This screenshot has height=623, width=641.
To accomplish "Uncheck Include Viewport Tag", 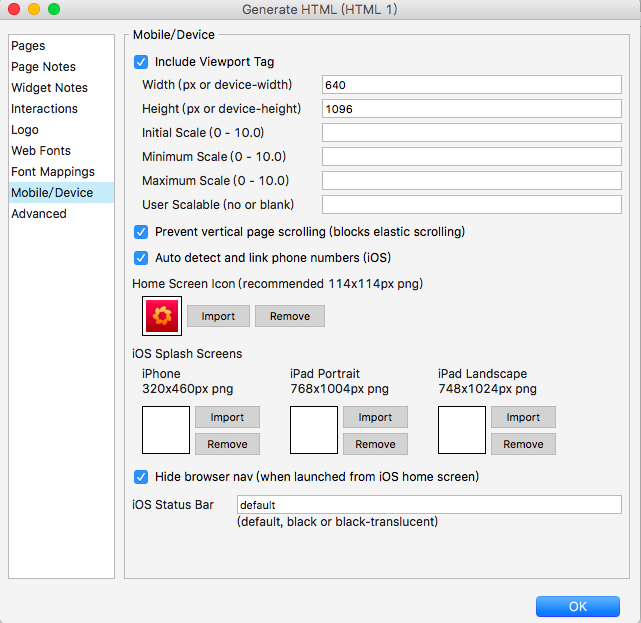I will pos(141,62).
